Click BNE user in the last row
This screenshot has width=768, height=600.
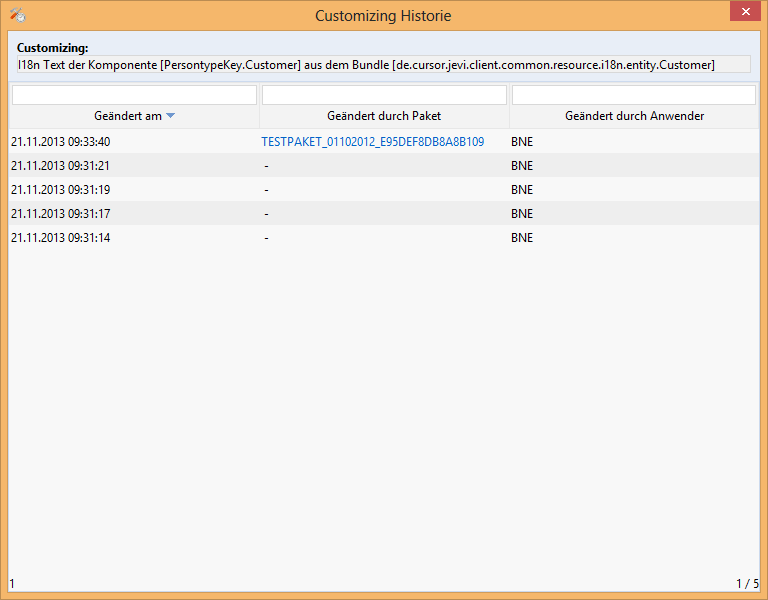coord(522,238)
